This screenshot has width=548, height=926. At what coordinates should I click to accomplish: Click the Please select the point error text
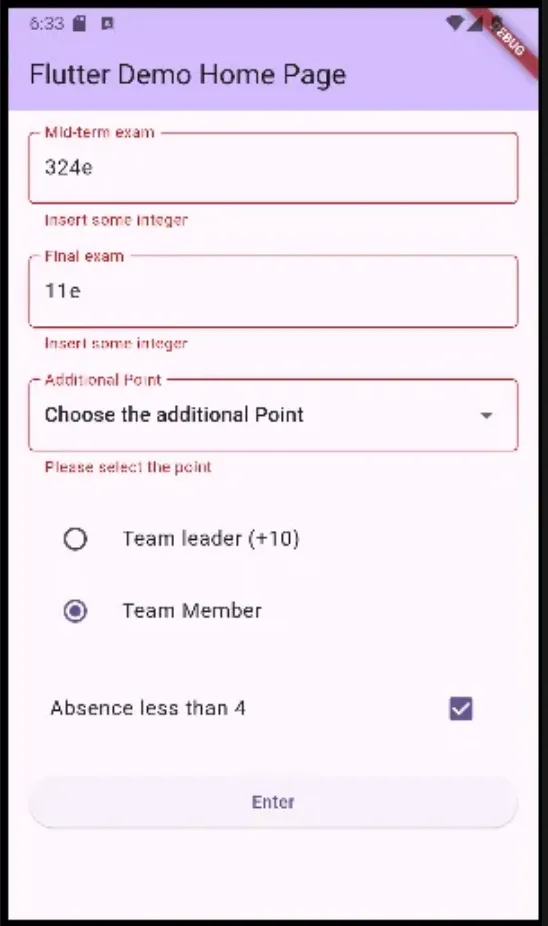coord(128,467)
